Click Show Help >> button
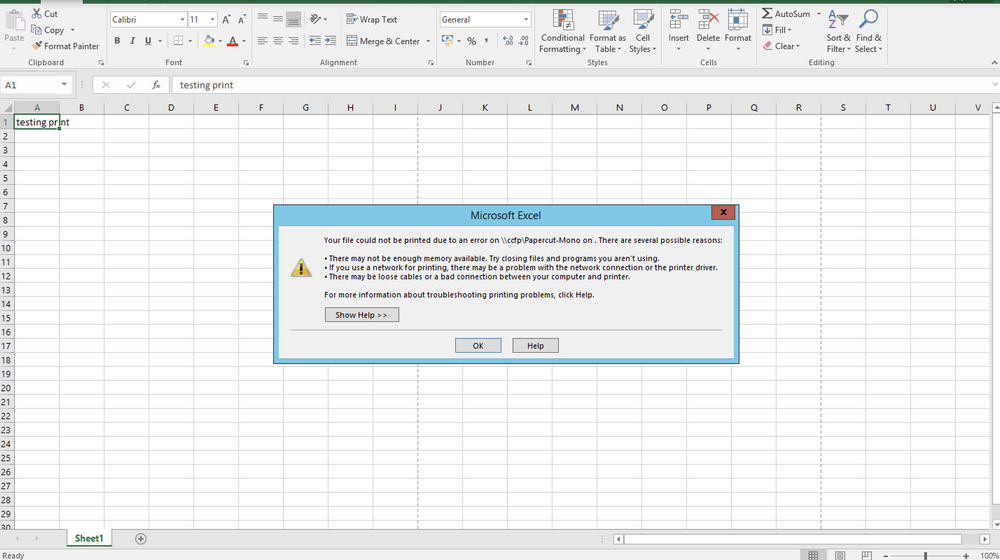 tap(362, 315)
